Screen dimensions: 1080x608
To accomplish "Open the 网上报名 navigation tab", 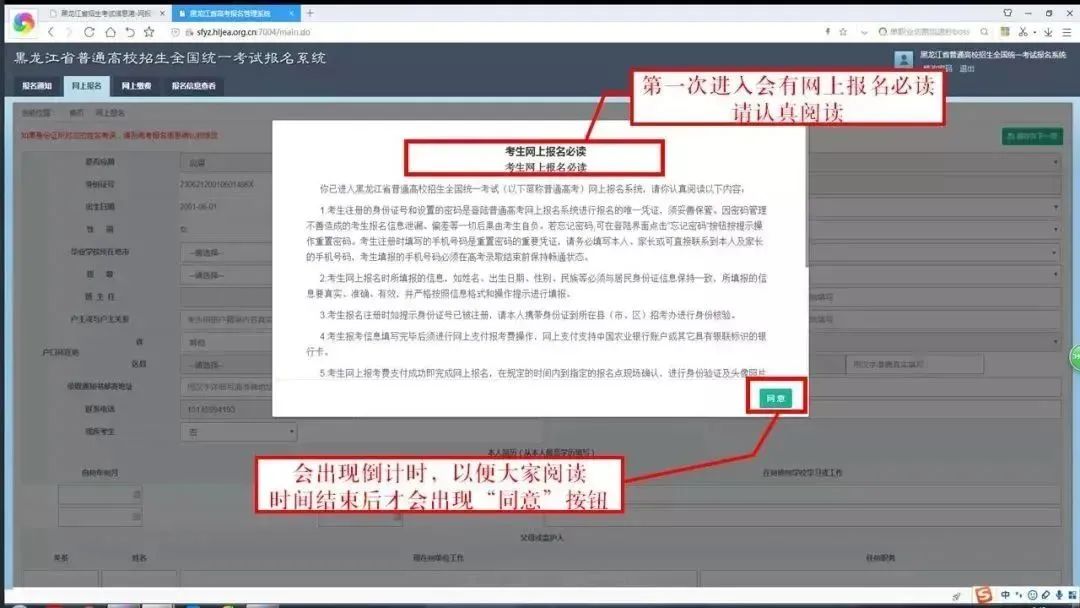I will pyautogui.click(x=86, y=86).
